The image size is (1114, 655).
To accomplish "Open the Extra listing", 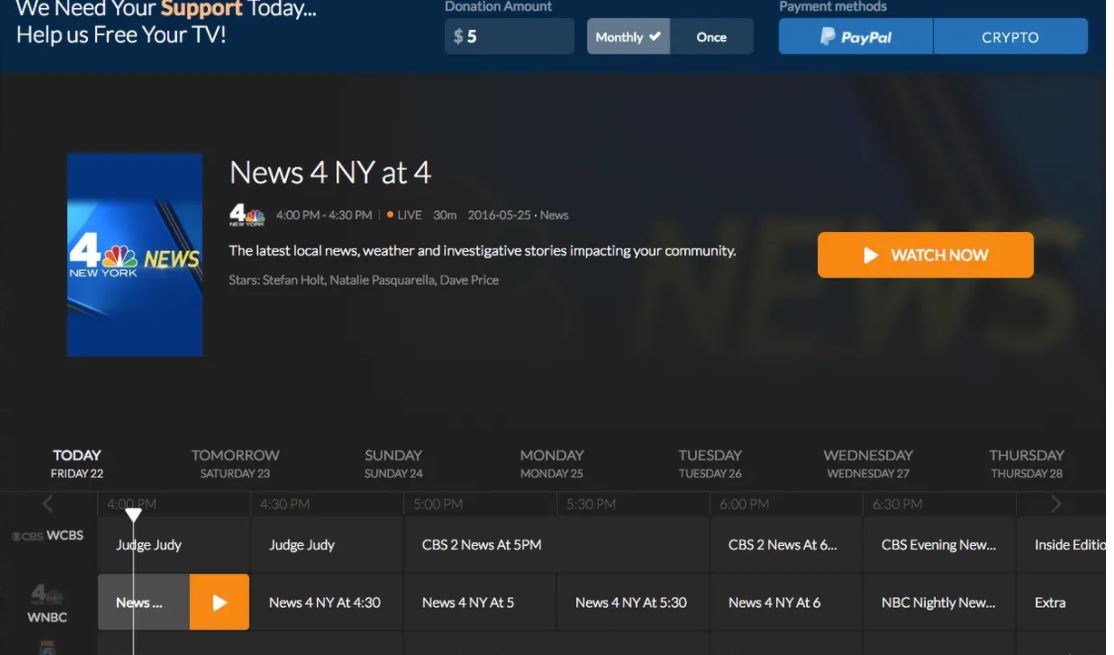I will click(1061, 602).
